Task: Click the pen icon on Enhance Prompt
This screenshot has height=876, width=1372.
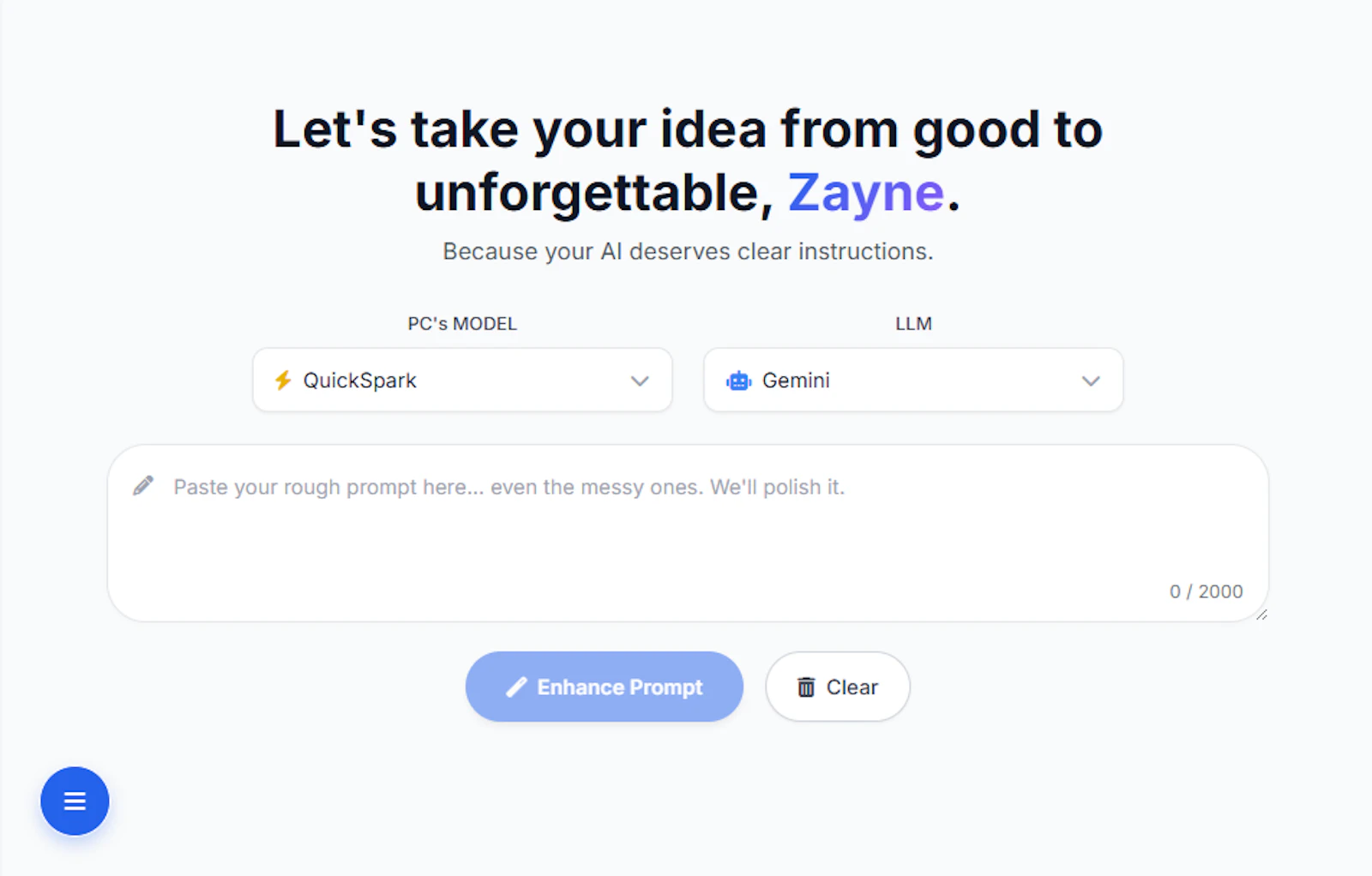Action: [516, 687]
